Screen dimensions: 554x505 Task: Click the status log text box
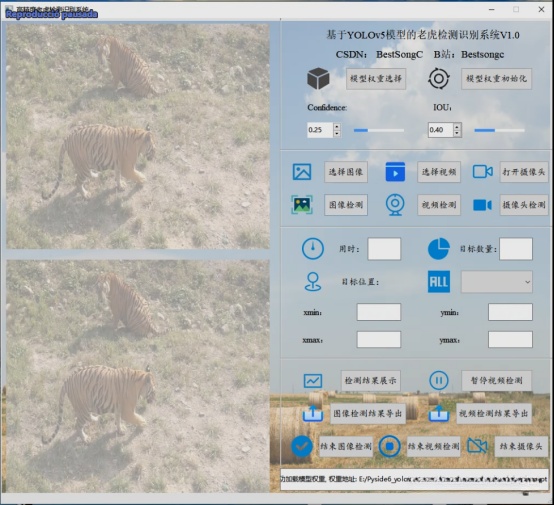point(414,479)
